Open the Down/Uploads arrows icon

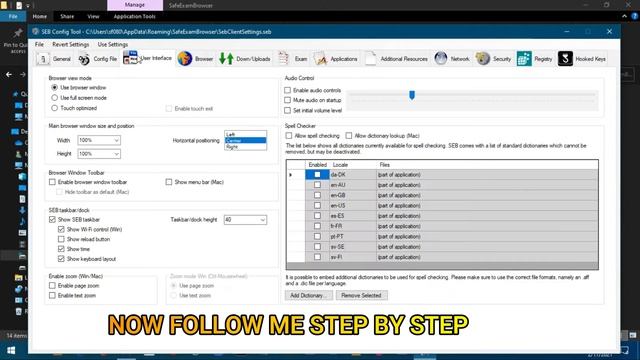(226, 59)
